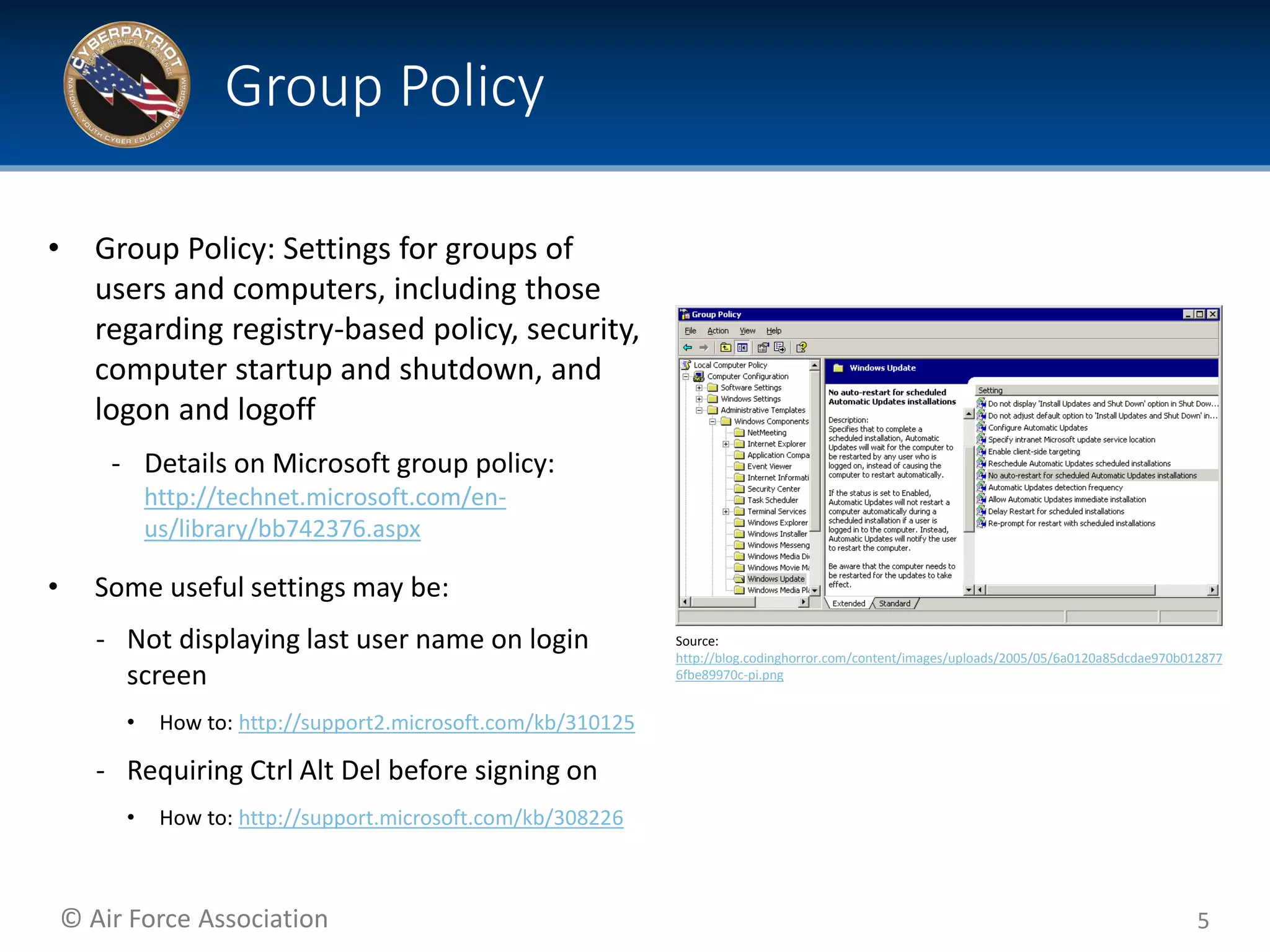Screen dimensions: 1270x952
Task: Select 'Internet Informati' tree item
Action: (x=778, y=478)
